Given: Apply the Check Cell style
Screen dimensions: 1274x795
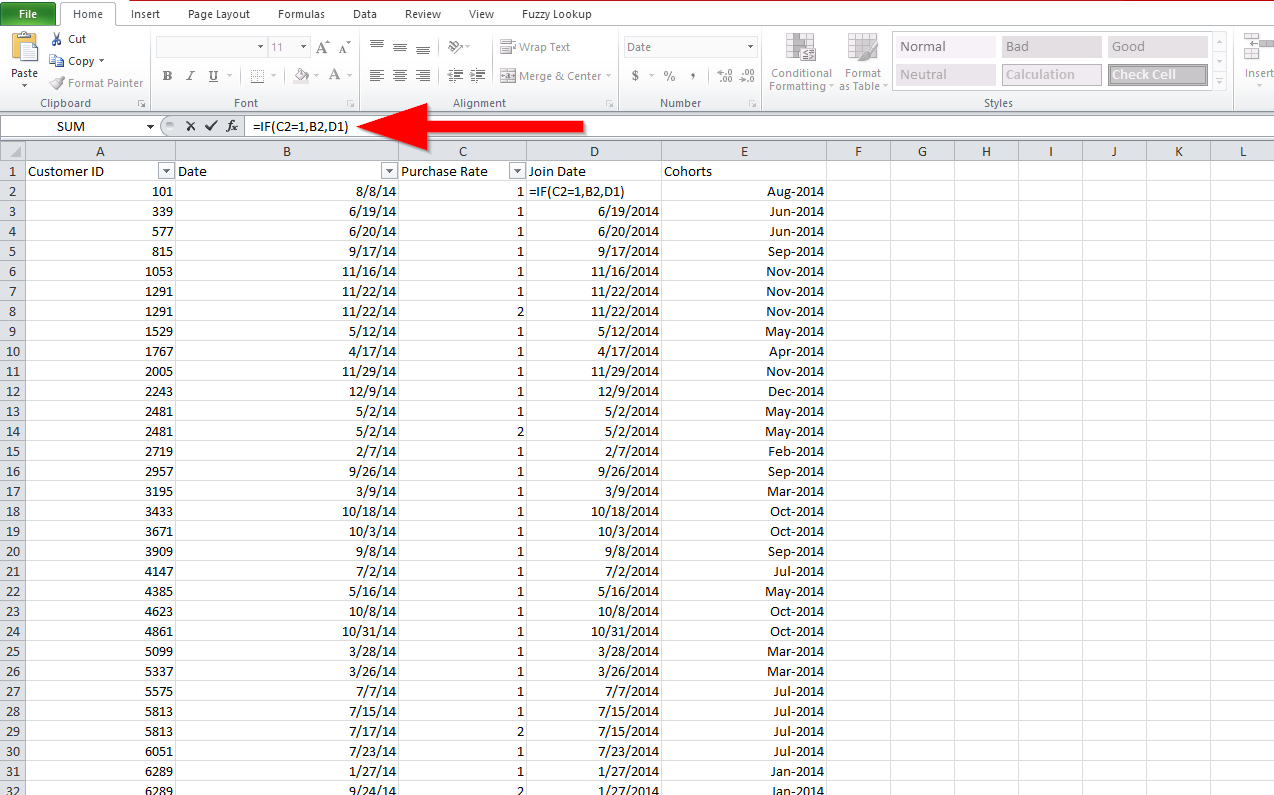Looking at the screenshot, I should 1158,75.
